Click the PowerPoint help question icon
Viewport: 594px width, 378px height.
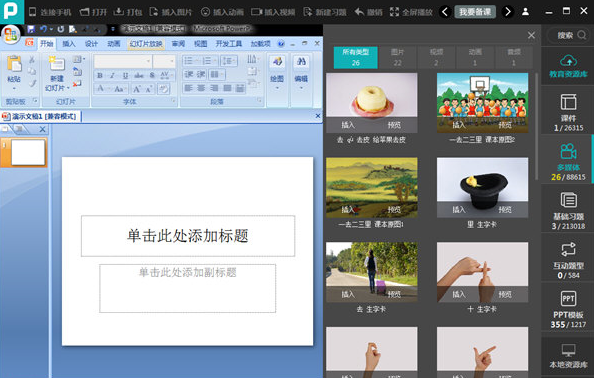[281, 44]
